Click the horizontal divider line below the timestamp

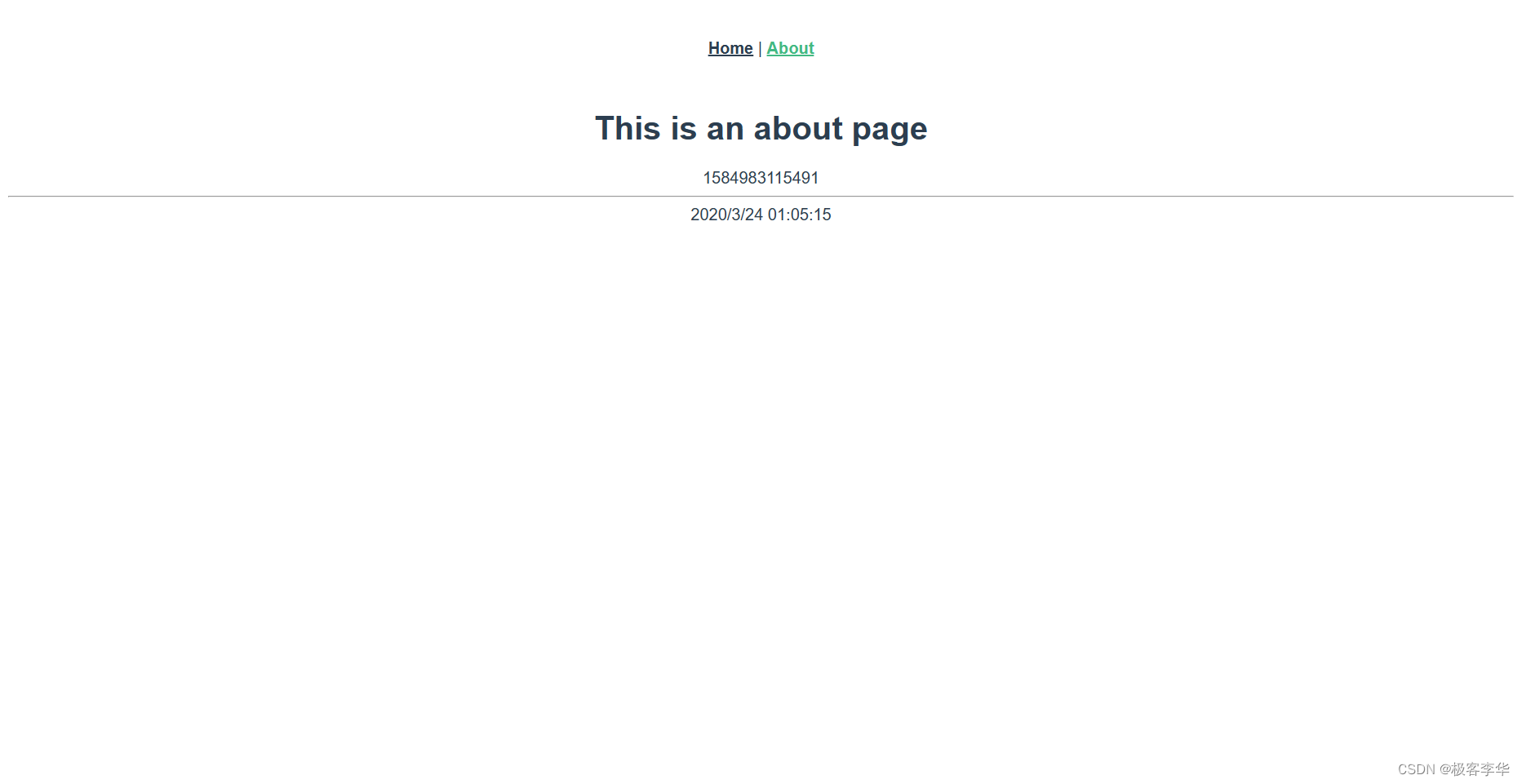click(761, 196)
